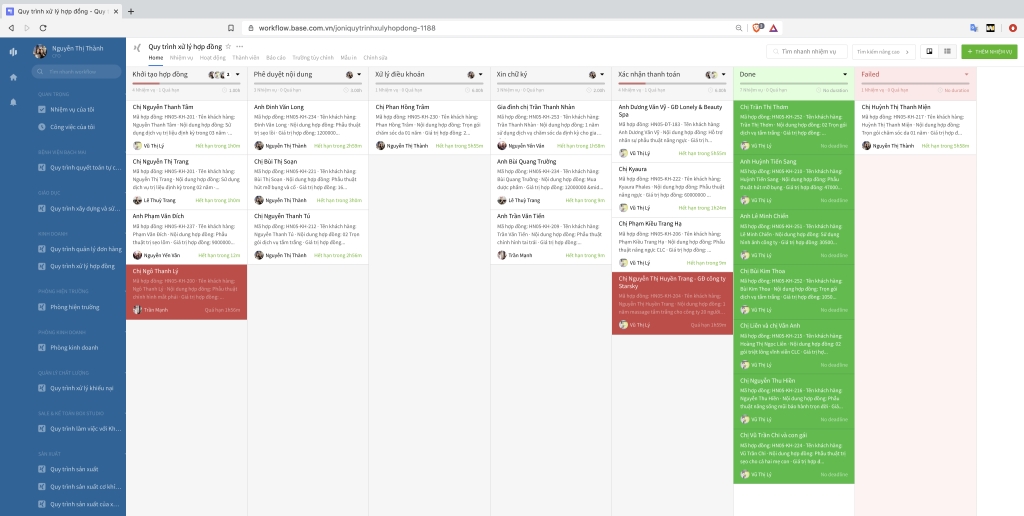Open the Thành viên tab
Viewport: 1024px width, 516px height.
click(246, 58)
